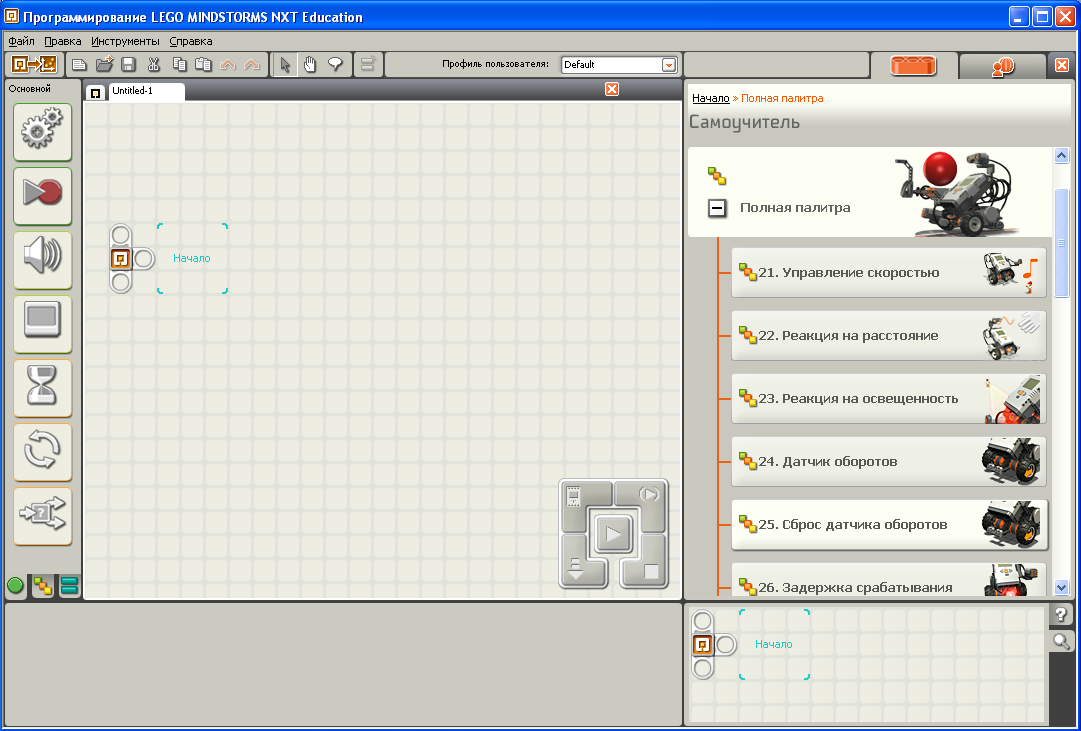Select the Move block in the palette
The height and width of the screenshot is (731, 1081).
point(42,132)
